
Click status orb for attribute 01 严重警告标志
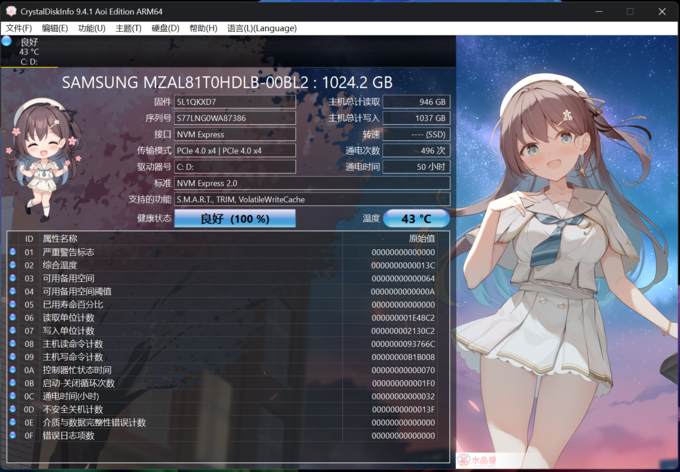pos(13,252)
